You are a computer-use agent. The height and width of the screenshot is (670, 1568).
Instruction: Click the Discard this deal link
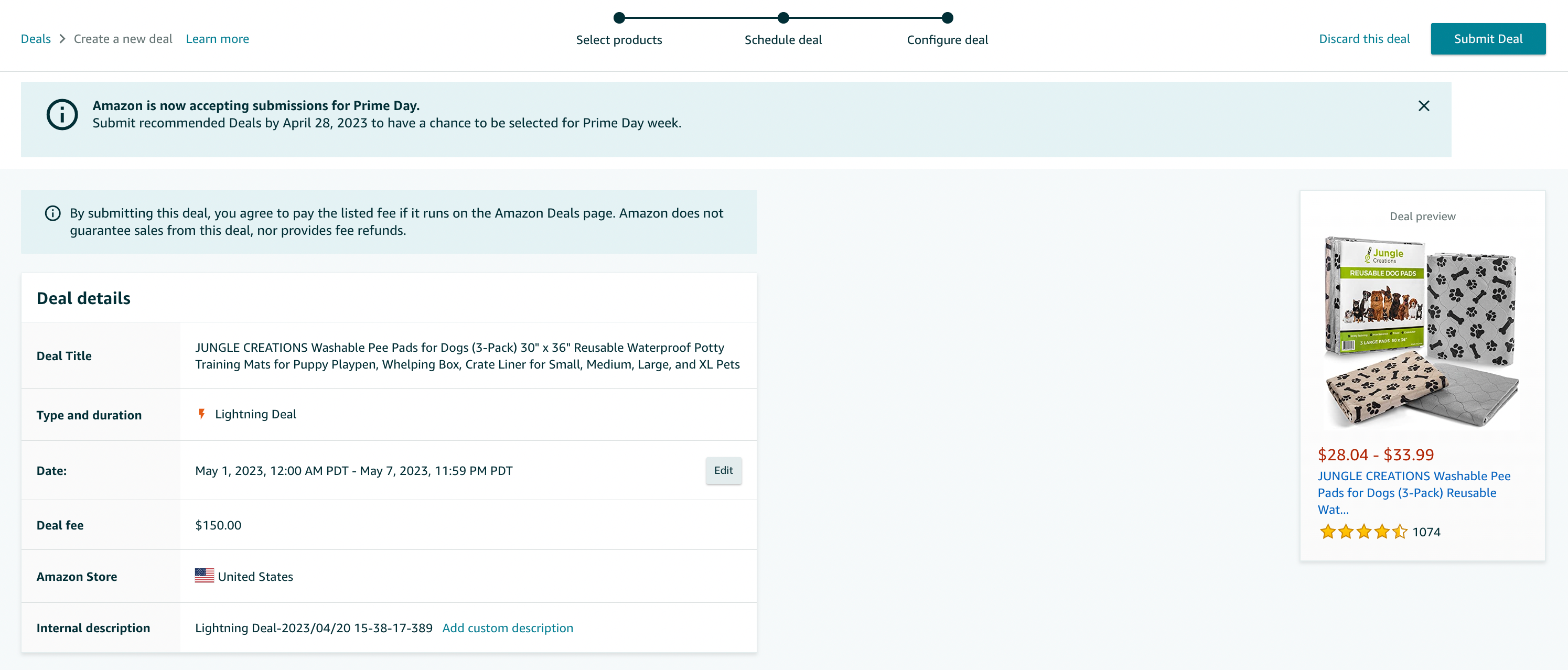click(1364, 38)
